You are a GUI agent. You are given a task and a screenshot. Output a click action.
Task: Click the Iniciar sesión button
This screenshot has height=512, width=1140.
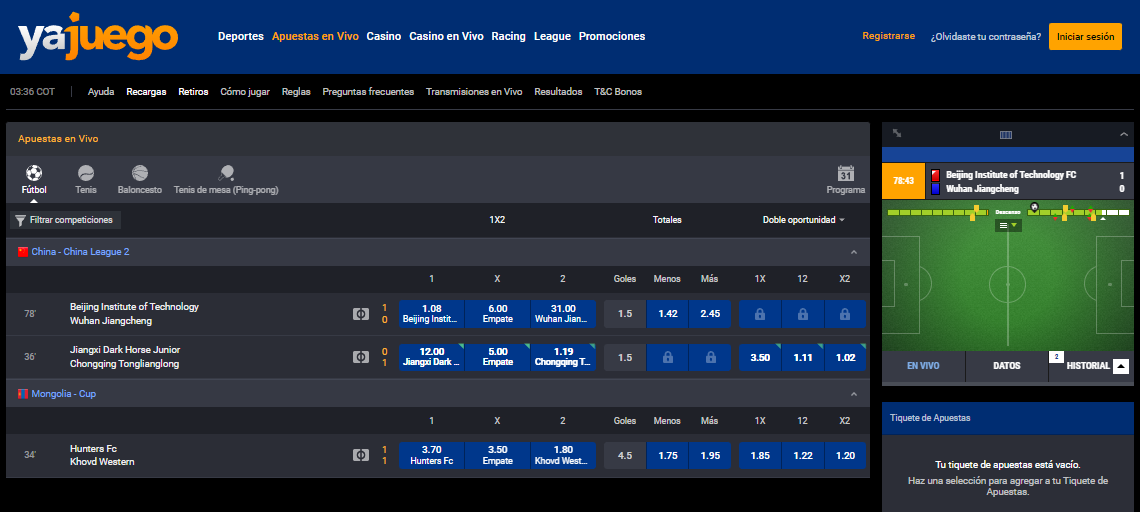pos(1085,36)
